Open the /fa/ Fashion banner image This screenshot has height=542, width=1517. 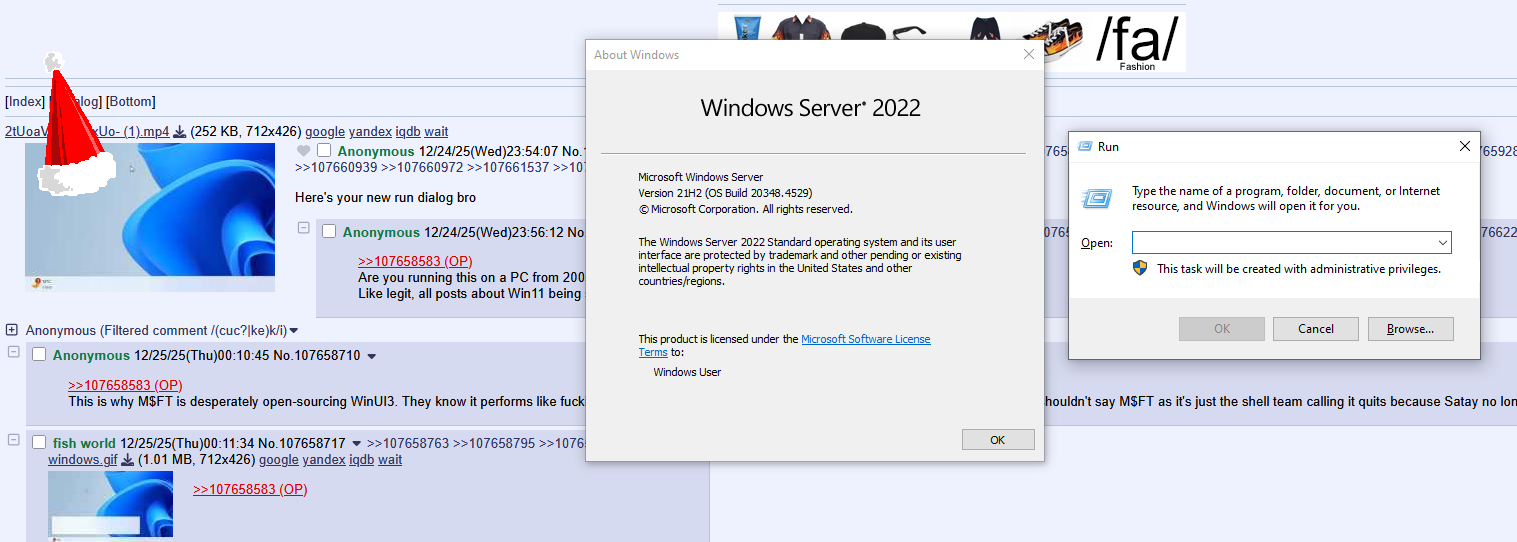(952, 43)
